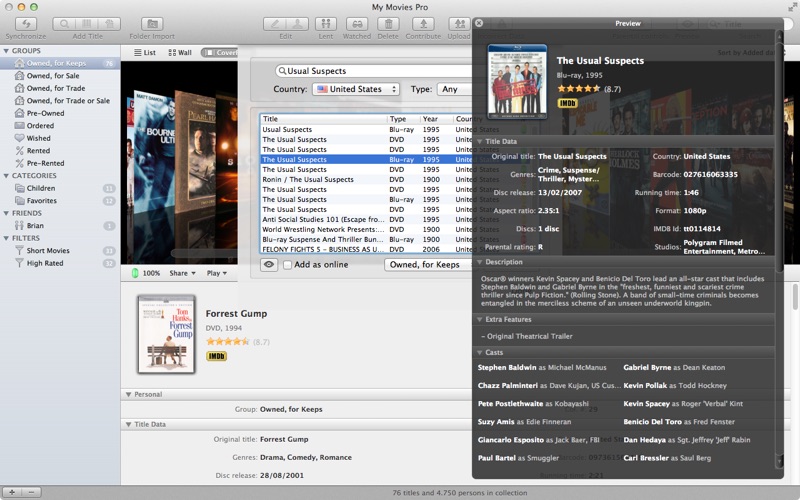Open the Wished group
This screenshot has width=800, height=500.
click(x=60, y=138)
